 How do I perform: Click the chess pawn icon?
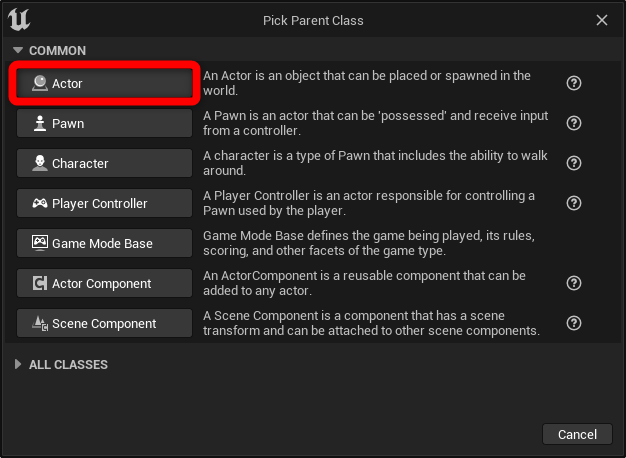[40, 123]
